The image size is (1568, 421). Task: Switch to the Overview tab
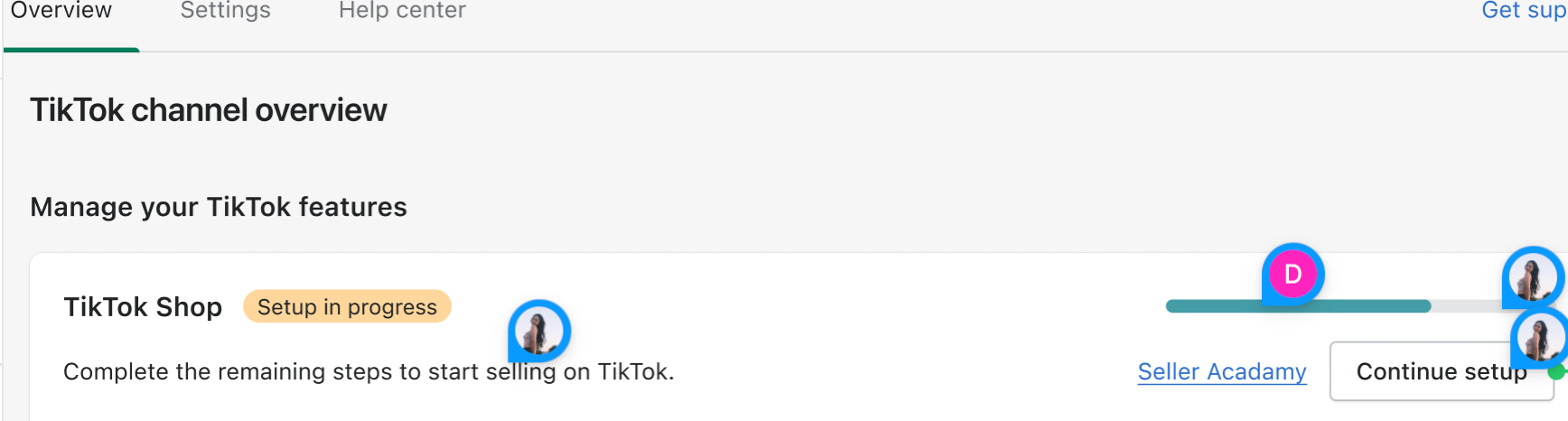(x=61, y=12)
